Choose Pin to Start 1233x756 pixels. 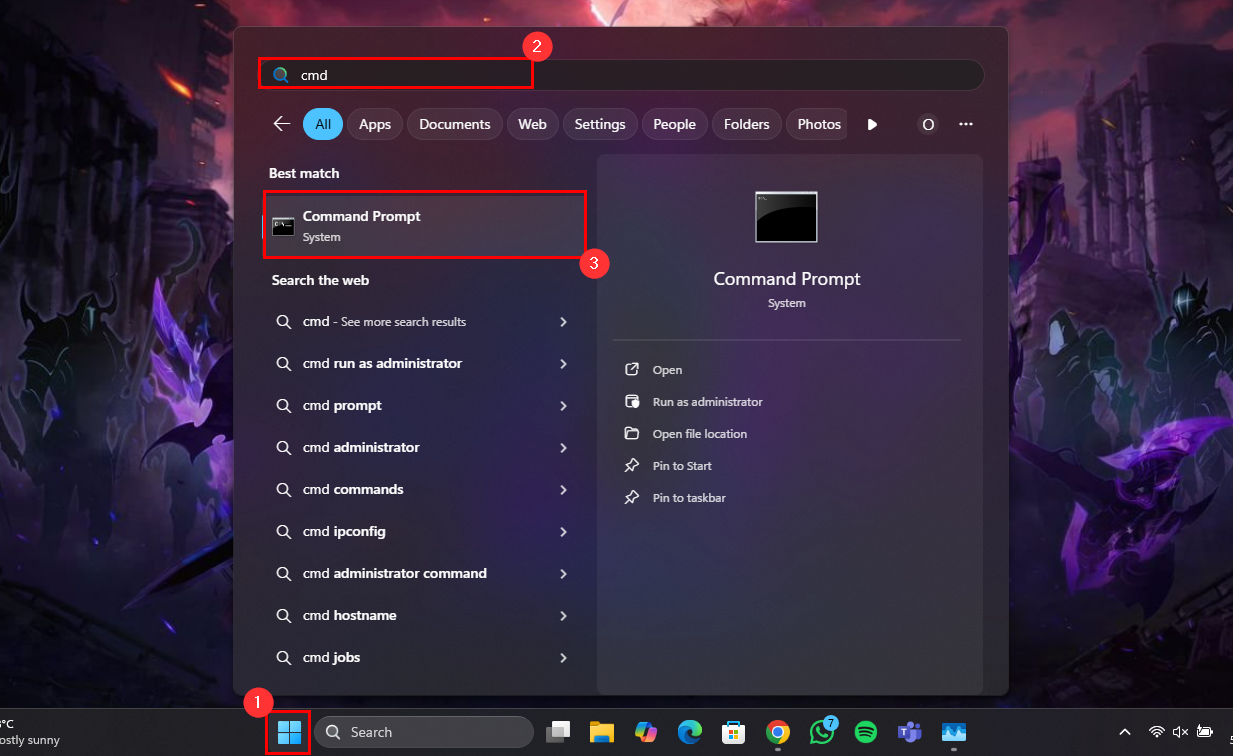click(x=668, y=466)
